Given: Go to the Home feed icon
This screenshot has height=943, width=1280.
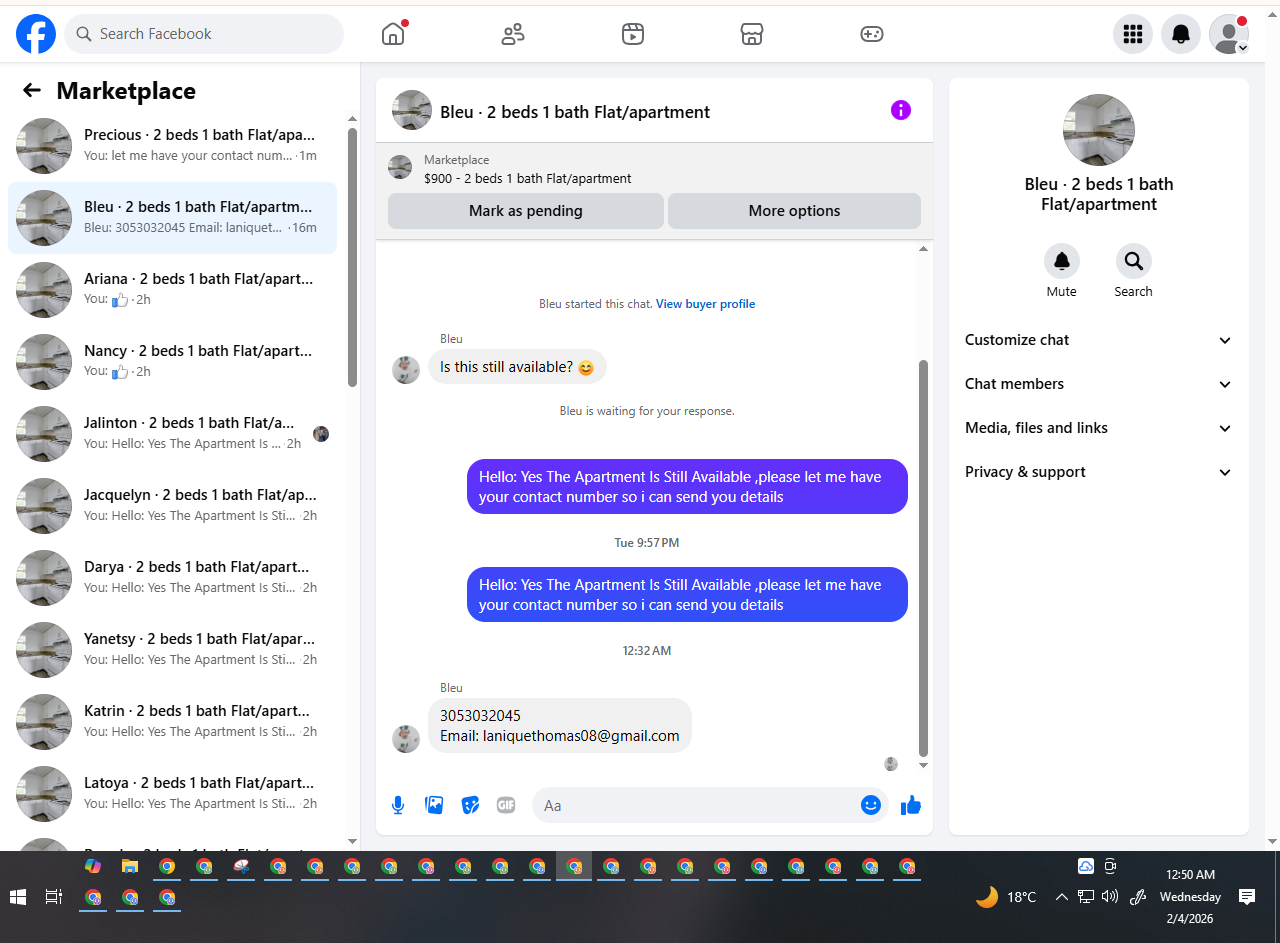Looking at the screenshot, I should point(393,34).
